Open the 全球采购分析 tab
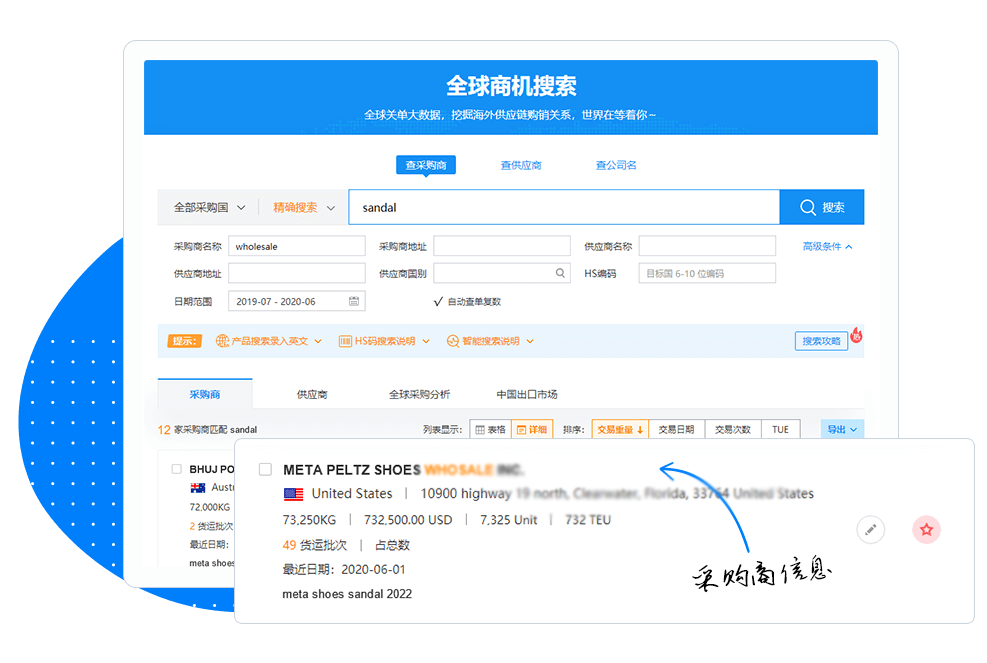The height and width of the screenshot is (663, 987). (x=419, y=394)
